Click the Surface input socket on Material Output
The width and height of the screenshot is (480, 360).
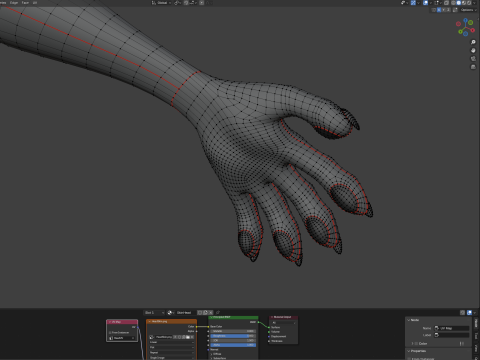pyautogui.click(x=269, y=327)
